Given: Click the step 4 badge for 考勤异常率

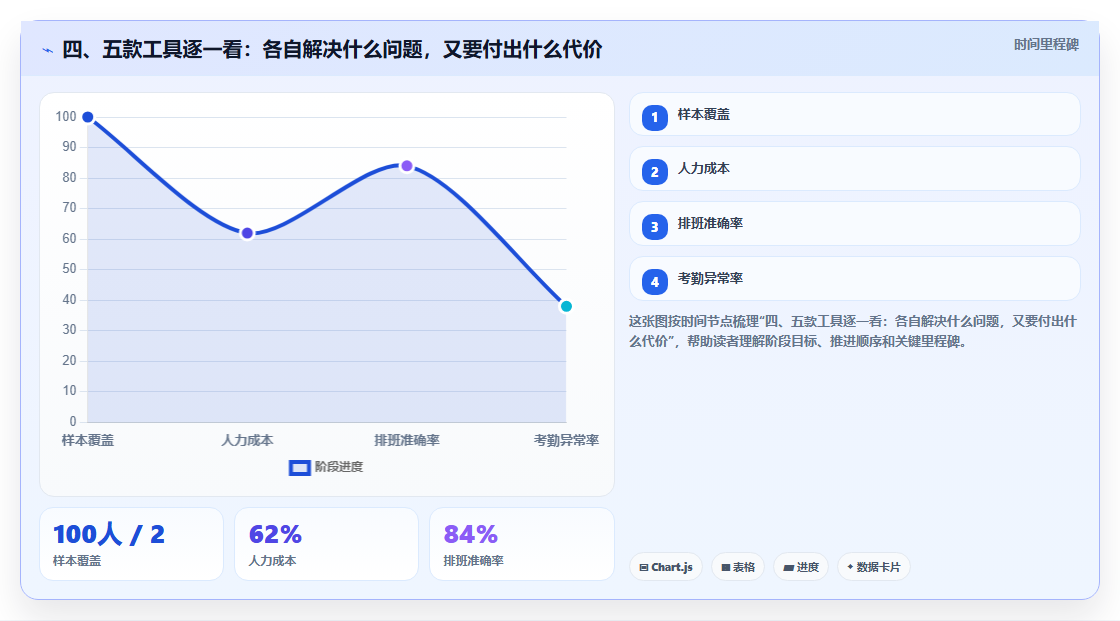Looking at the screenshot, I should 654,282.
